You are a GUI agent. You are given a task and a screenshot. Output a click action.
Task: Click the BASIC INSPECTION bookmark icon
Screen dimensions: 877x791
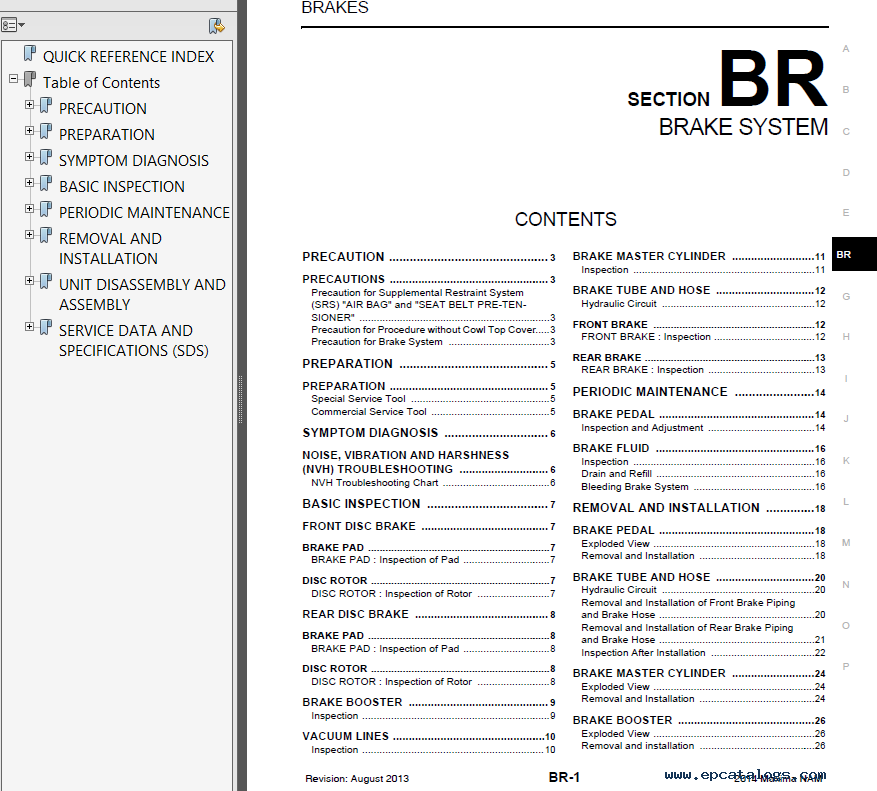[46, 184]
